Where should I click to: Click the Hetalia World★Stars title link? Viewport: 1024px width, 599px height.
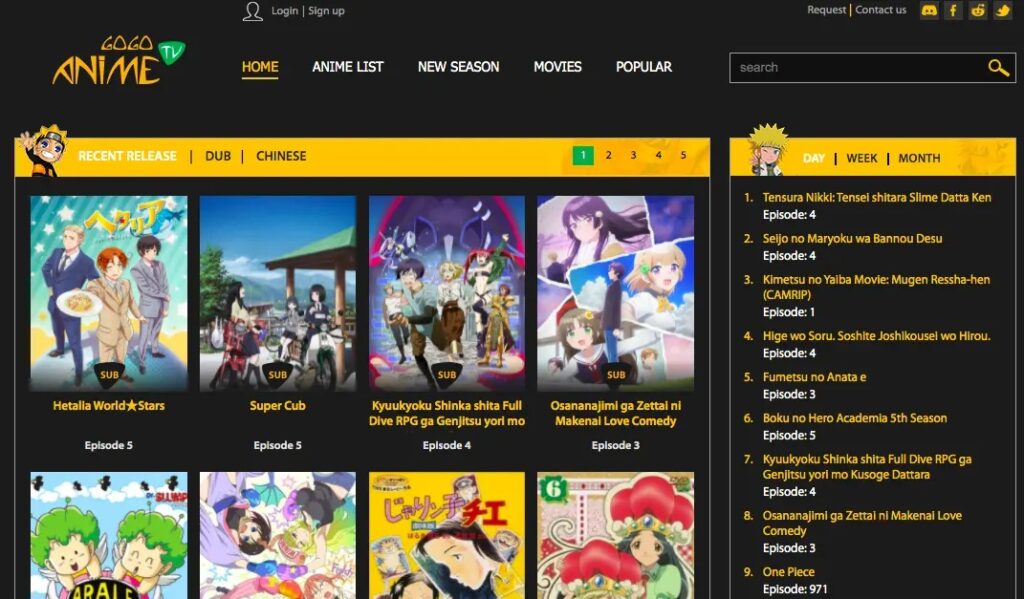109,406
